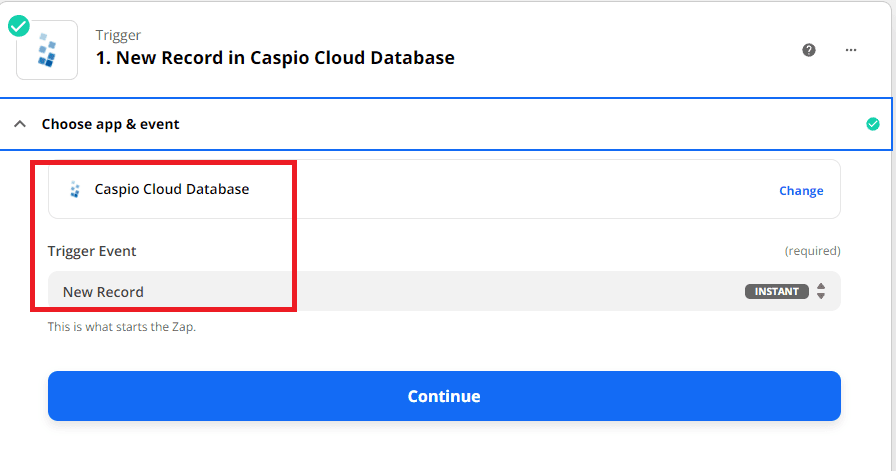Click the green checkmark badge on trigger logo
Screen dimensions: 896x471
[x=19, y=26]
